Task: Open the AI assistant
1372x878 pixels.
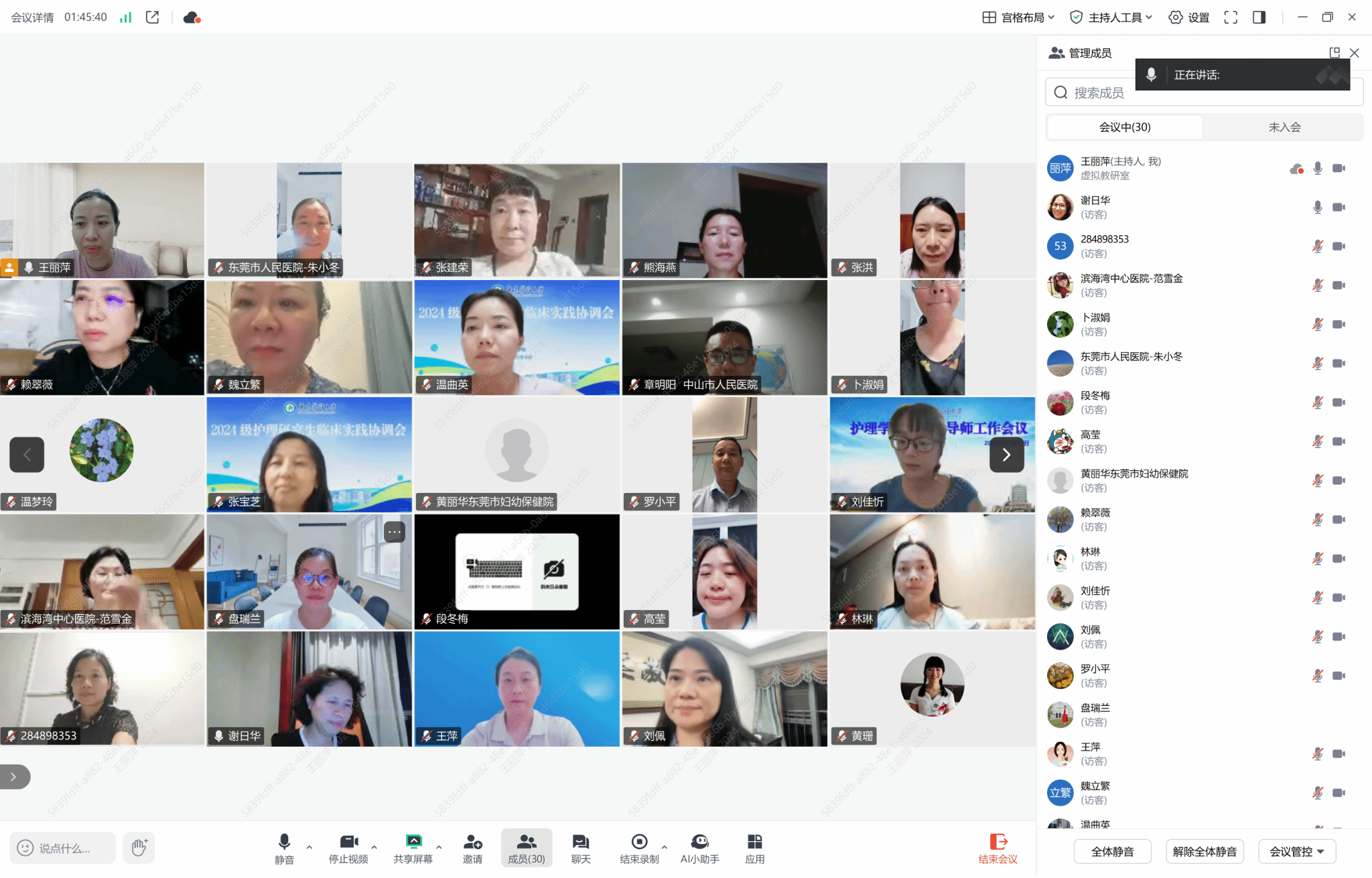Action: pyautogui.click(x=699, y=842)
